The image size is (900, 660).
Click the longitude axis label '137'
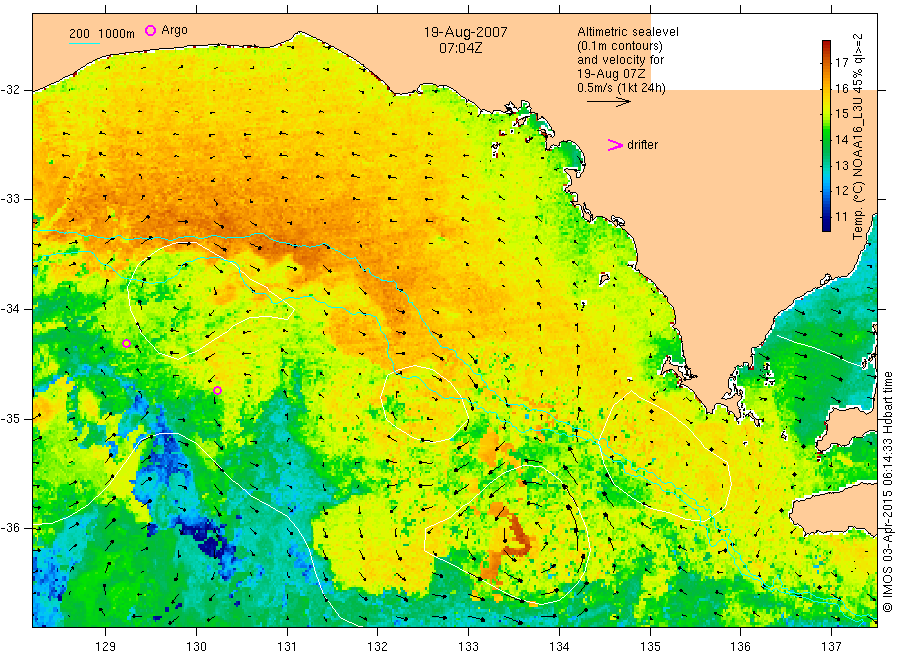831,647
